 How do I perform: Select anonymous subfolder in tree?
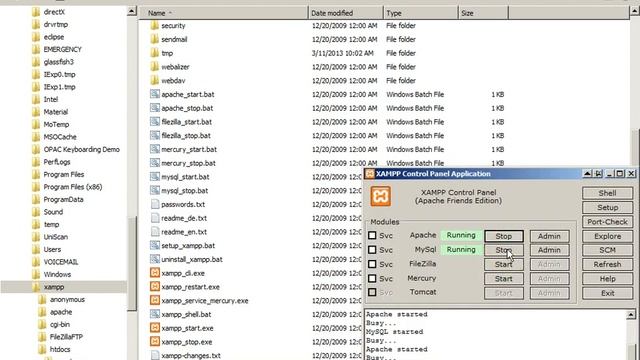[x=67, y=300]
